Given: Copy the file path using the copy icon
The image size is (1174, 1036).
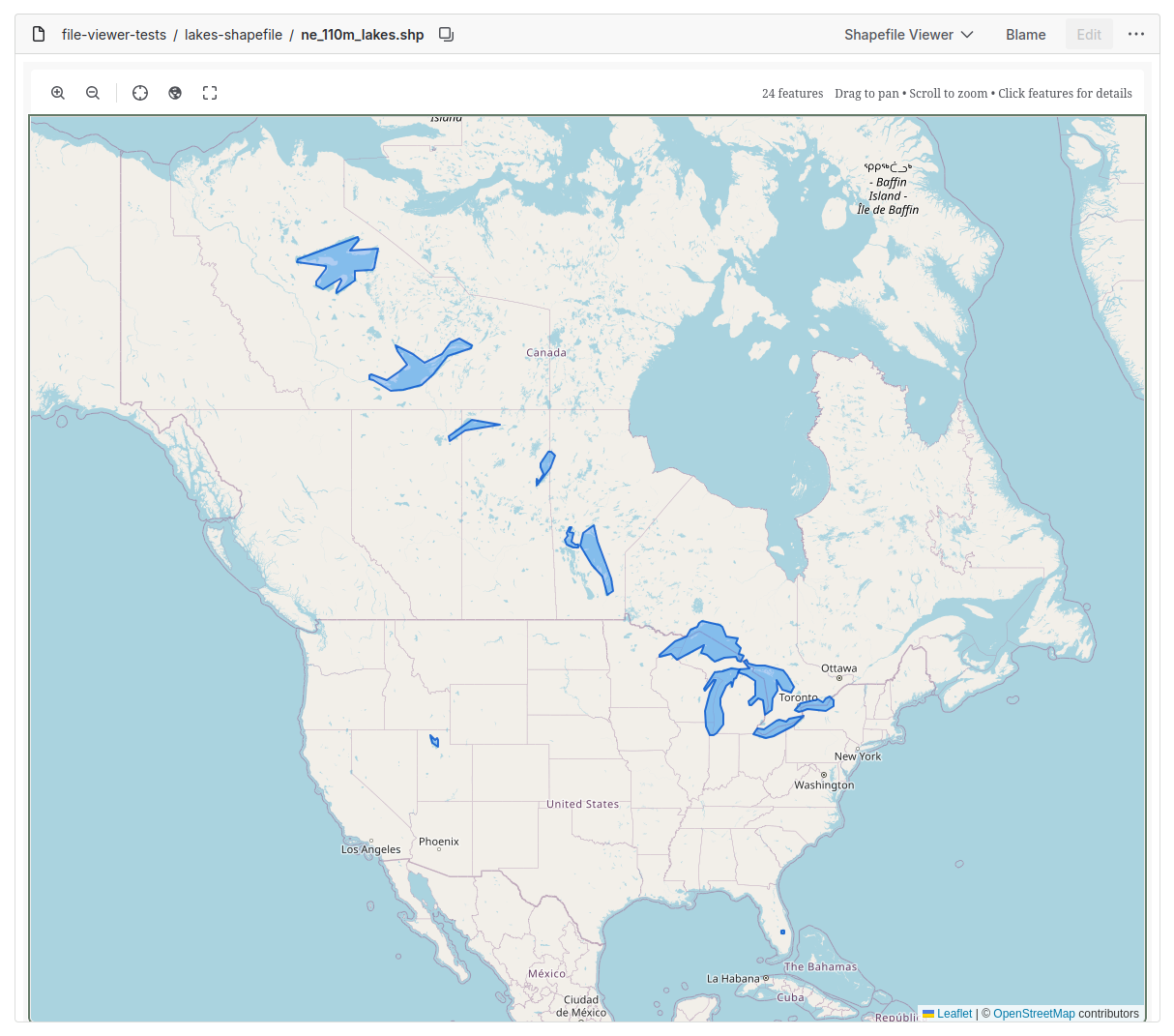Looking at the screenshot, I should coord(445,33).
